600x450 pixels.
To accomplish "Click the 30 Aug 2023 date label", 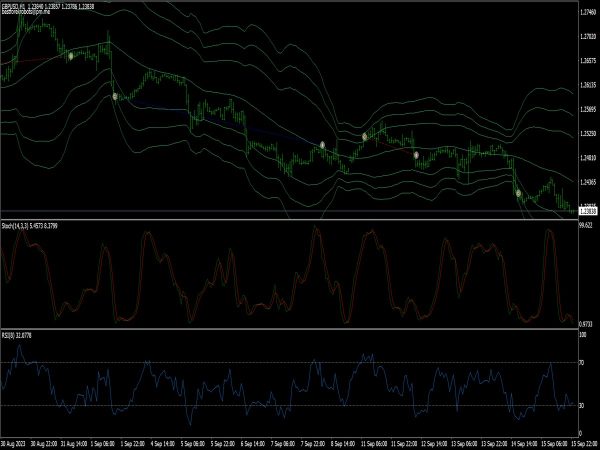I will pos(13,444).
